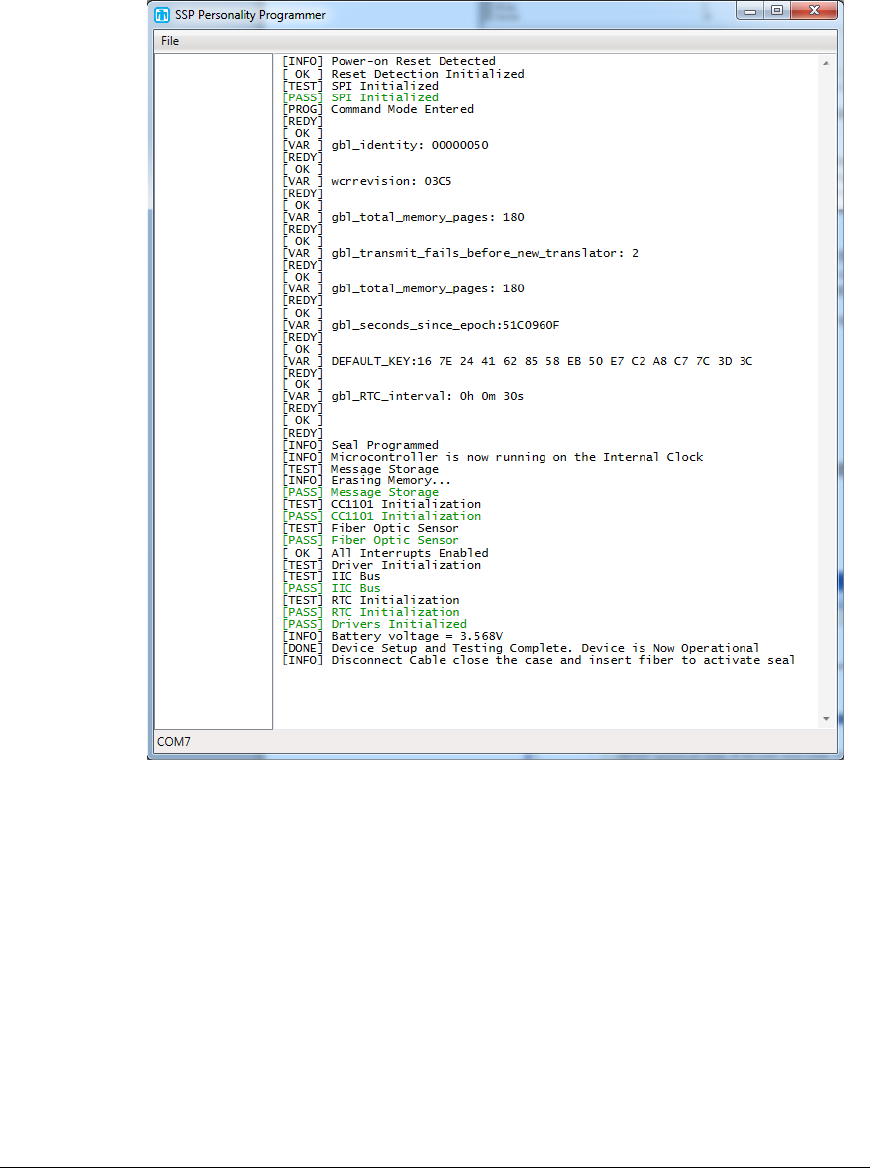Click 'Battery voltage = 3.568V' line
This screenshot has width=870, height=1168.
tap(393, 636)
